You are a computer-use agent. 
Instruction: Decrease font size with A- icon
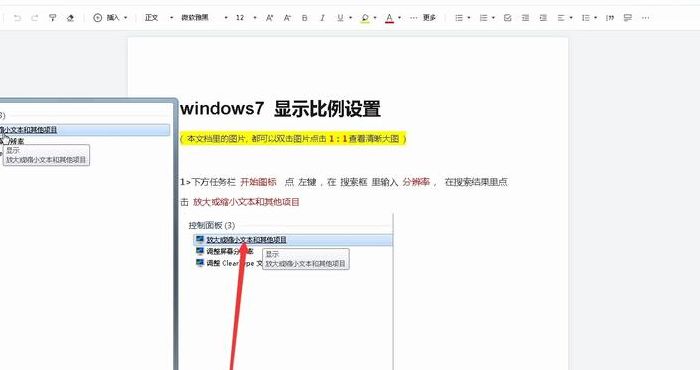point(287,18)
